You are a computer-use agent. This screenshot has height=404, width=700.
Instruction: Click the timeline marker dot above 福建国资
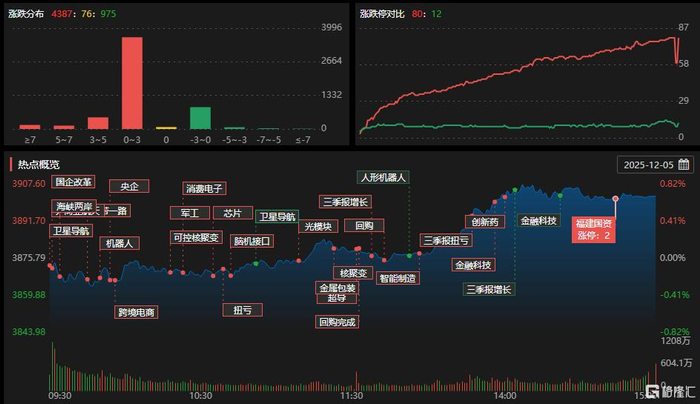(x=615, y=198)
